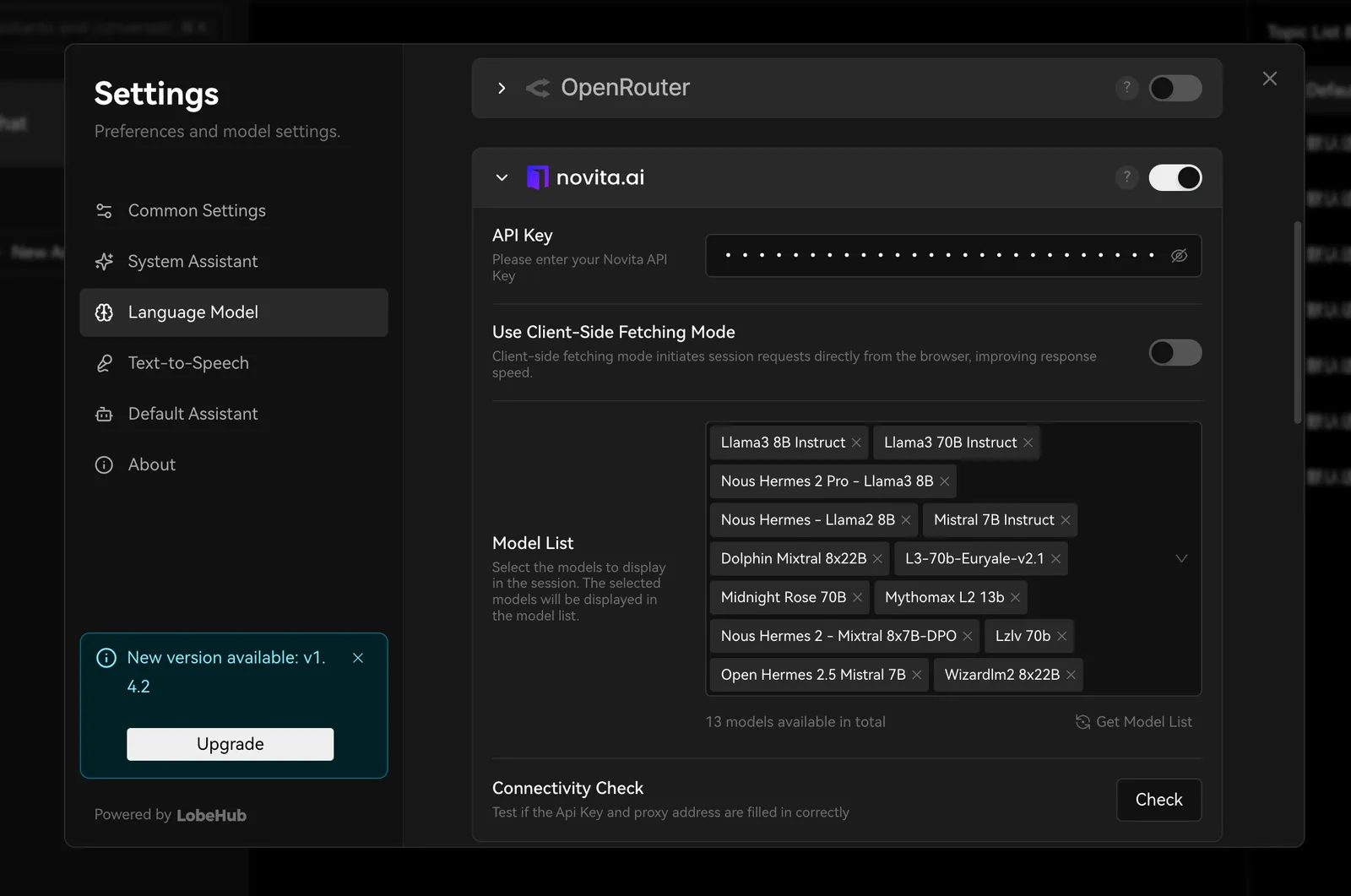Screen dimensions: 1351x896
Task: Go to Text-to-Speech settings
Action: (188, 363)
